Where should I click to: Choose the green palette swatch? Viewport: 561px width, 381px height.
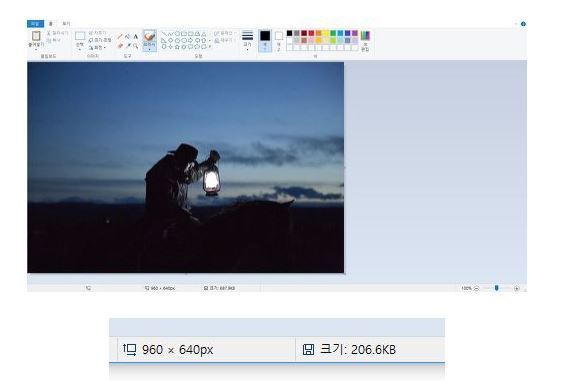[x=333, y=33]
